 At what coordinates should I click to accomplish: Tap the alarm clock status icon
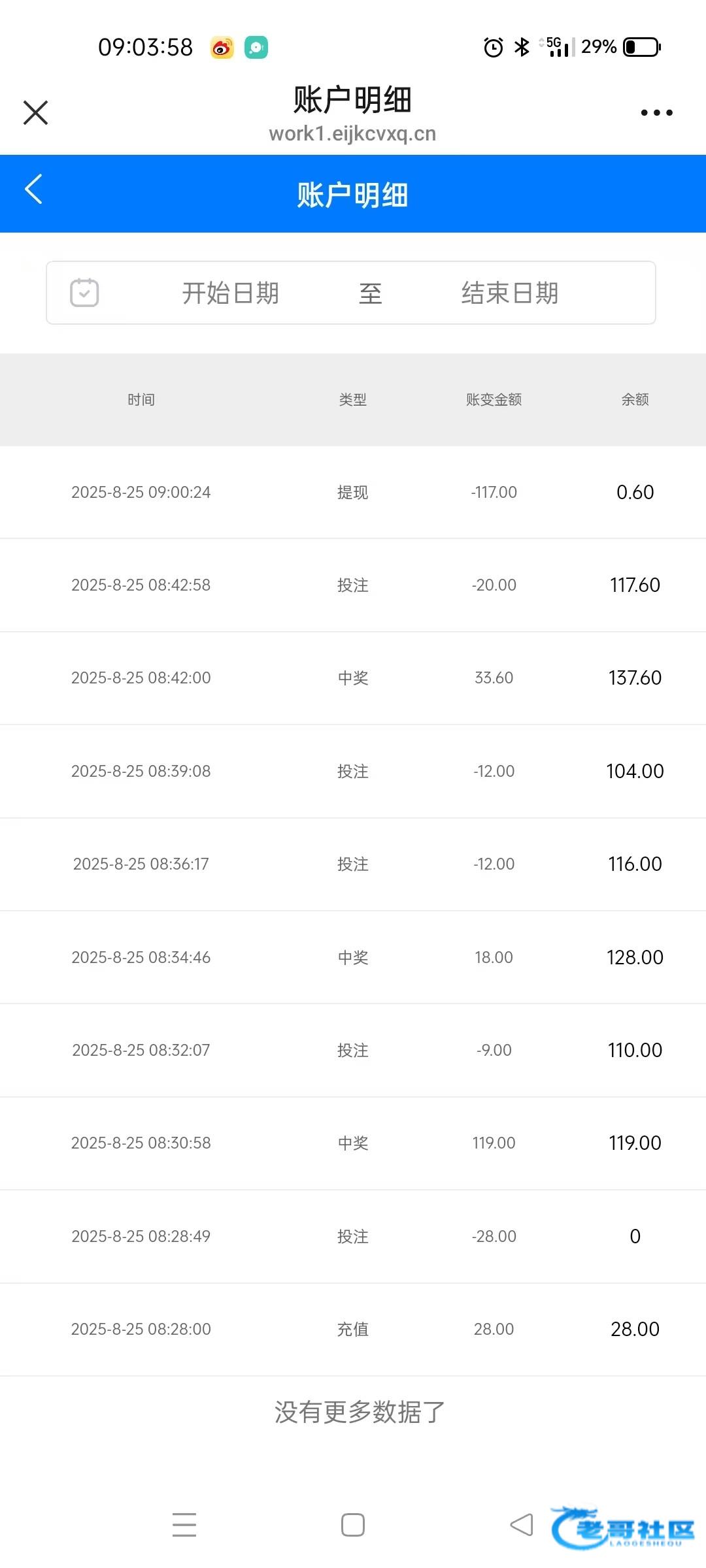494,48
